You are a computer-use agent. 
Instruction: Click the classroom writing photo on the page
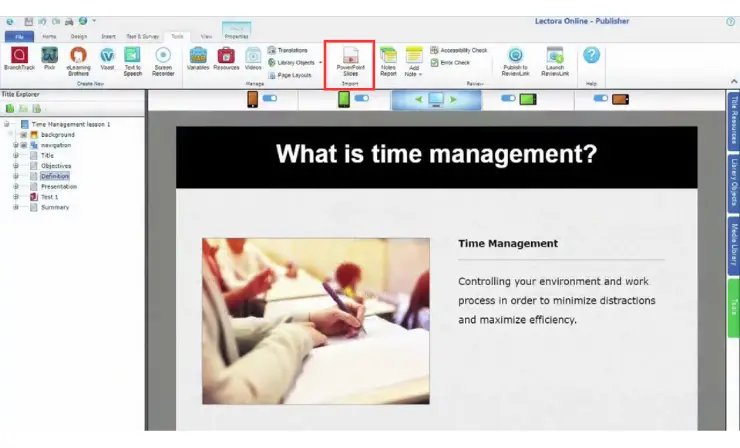pos(316,321)
